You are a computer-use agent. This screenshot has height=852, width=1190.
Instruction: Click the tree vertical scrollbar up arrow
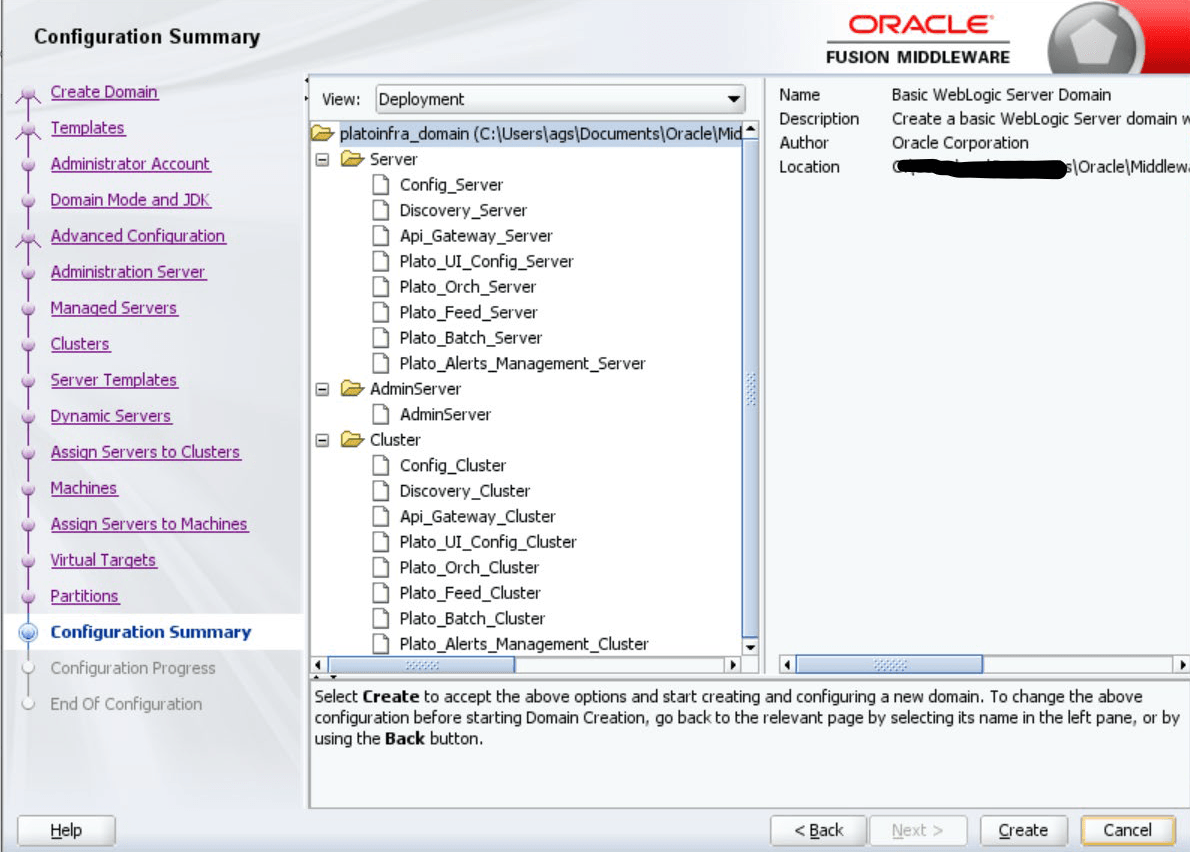750,129
